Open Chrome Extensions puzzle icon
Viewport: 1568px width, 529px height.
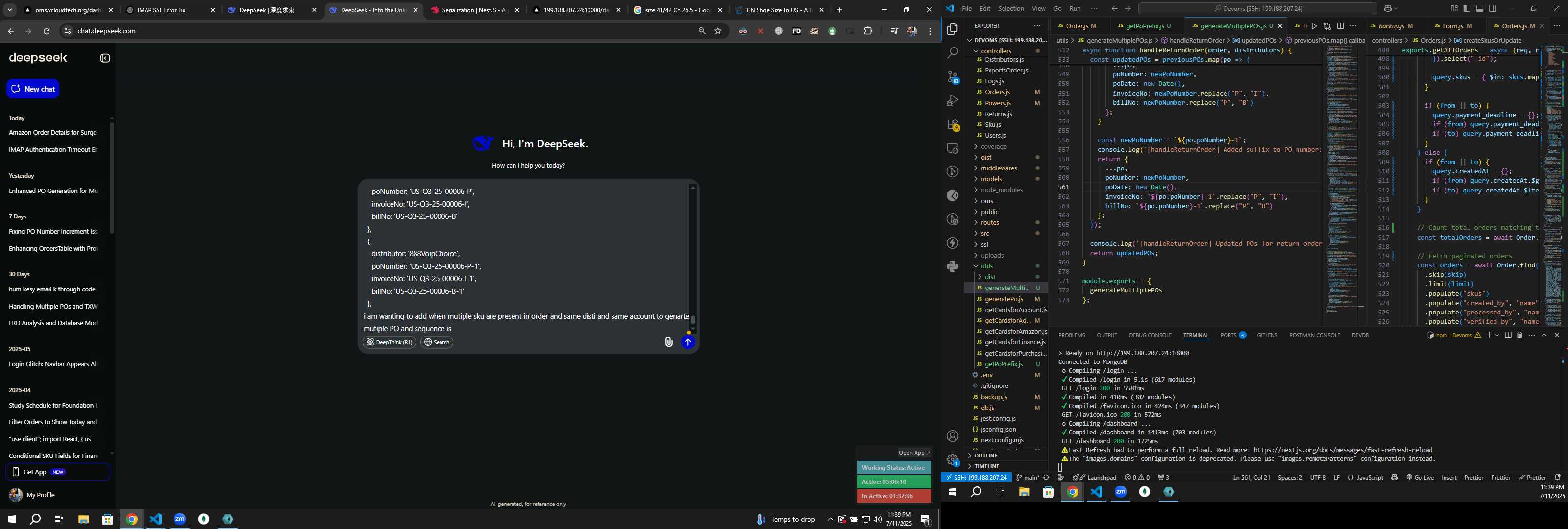click(868, 31)
